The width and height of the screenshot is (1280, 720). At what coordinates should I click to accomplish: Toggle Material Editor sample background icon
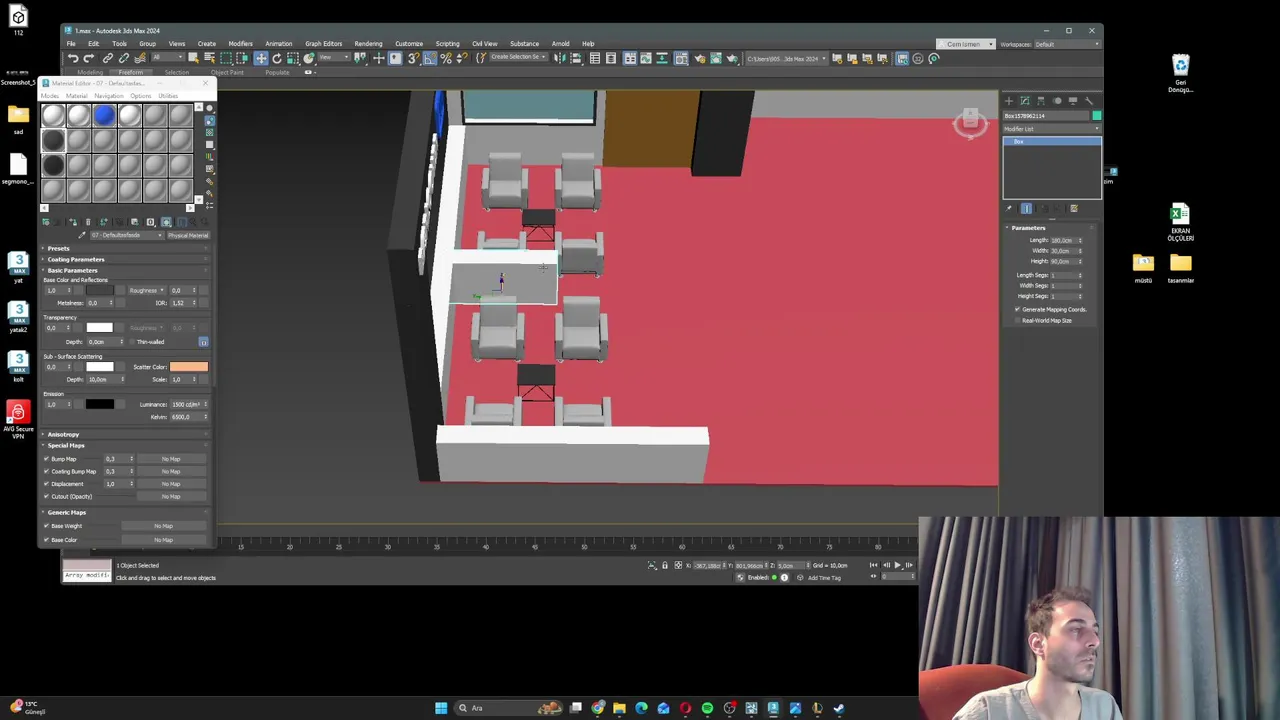(209, 132)
